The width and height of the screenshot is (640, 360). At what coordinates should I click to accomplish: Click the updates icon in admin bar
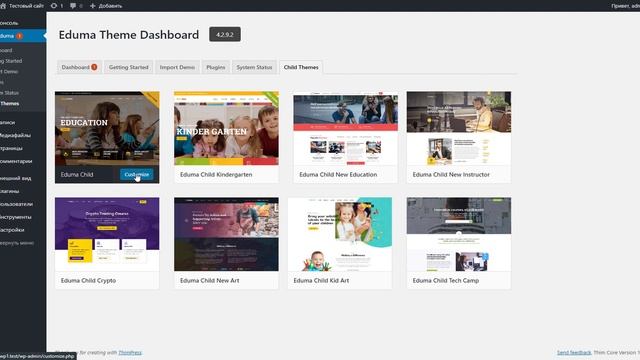click(x=53, y=6)
